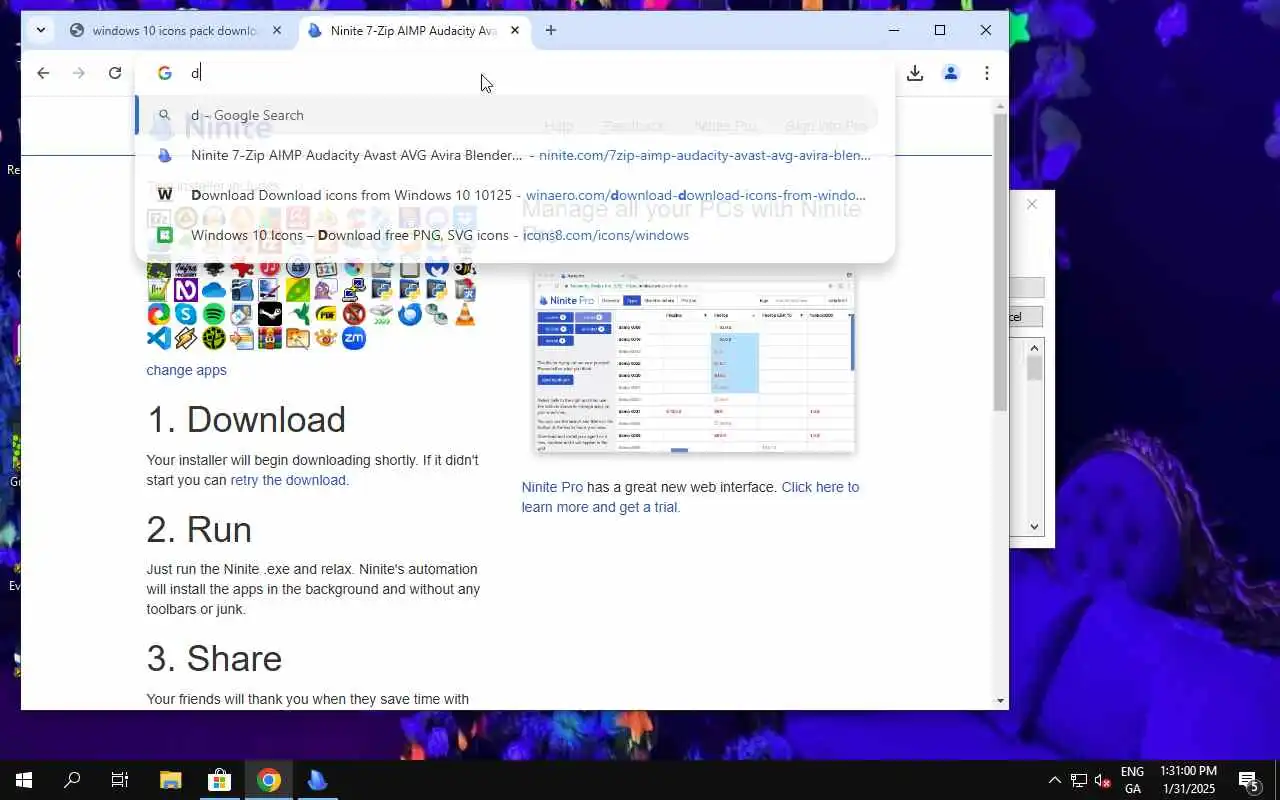The image size is (1280, 800).
Task: Click the Steam app icon
Action: [270, 314]
